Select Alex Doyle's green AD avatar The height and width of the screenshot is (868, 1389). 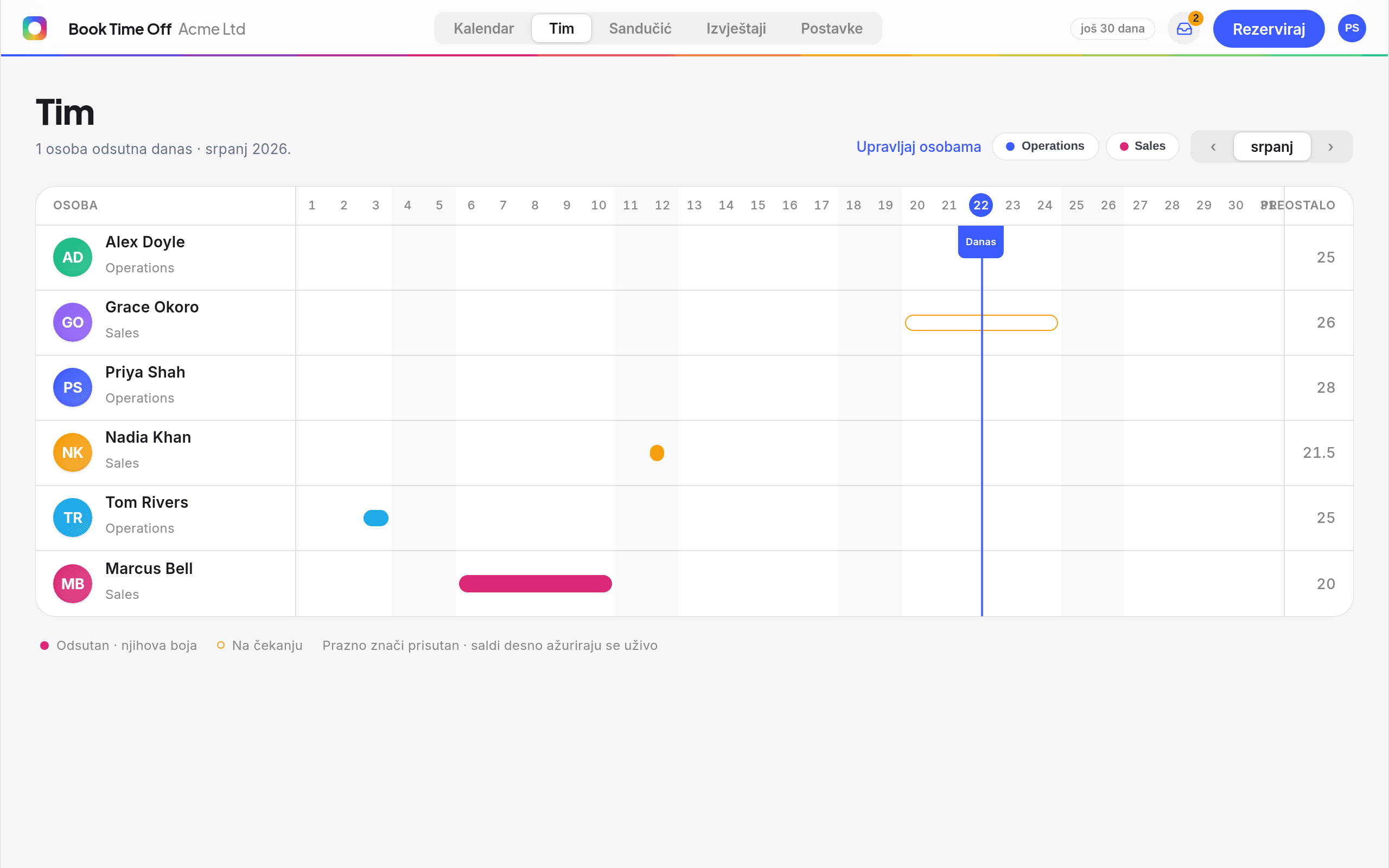click(x=73, y=257)
